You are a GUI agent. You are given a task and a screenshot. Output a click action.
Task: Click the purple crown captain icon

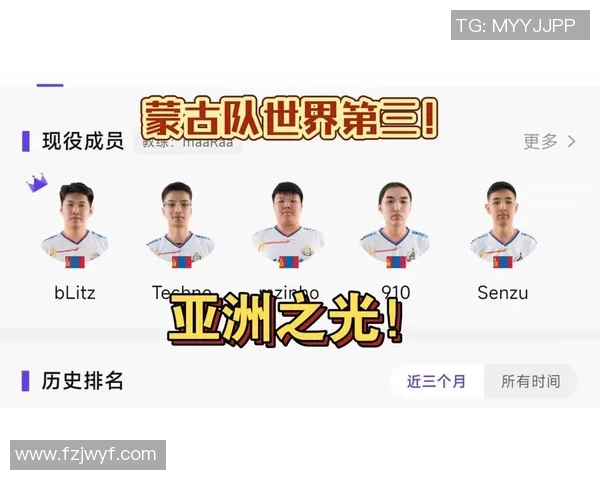37,183
